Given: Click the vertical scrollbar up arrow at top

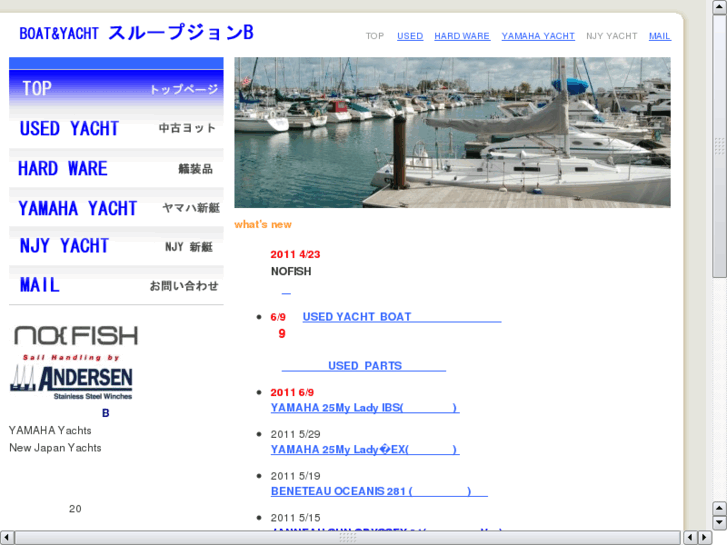Looking at the screenshot, I should 720,7.
